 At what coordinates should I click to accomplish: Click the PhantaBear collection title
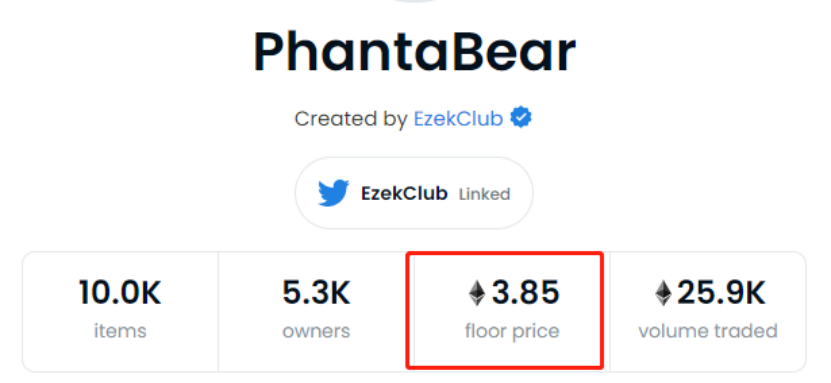pyautogui.click(x=414, y=52)
